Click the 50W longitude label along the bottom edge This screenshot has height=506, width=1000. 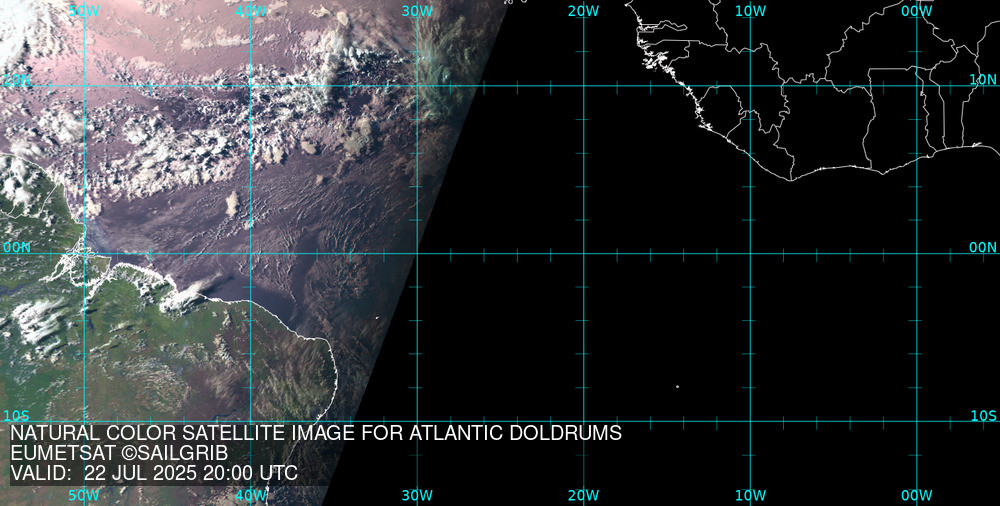84,495
